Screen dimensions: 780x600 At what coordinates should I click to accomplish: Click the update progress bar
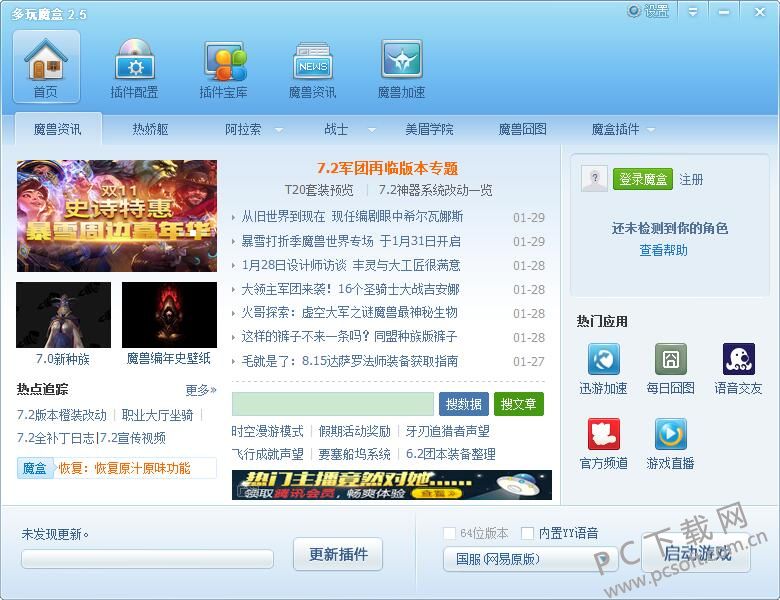click(x=147, y=558)
